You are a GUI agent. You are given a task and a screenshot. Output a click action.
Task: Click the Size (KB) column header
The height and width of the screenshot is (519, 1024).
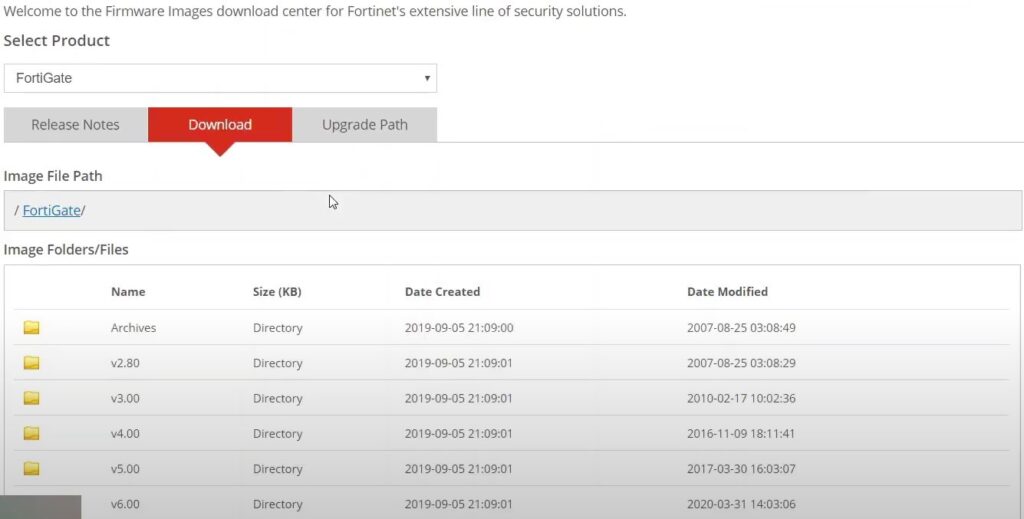[x=277, y=292]
